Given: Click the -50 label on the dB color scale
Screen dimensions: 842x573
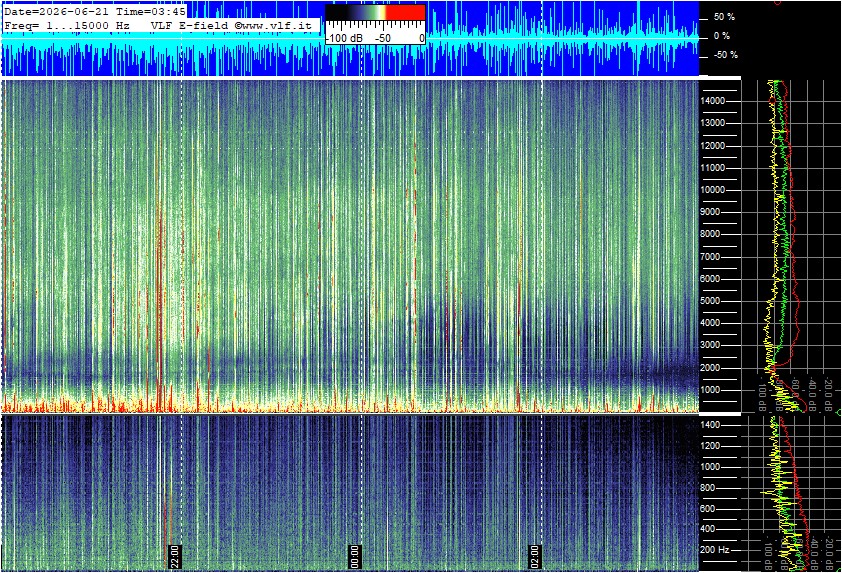Looking at the screenshot, I should [383, 39].
